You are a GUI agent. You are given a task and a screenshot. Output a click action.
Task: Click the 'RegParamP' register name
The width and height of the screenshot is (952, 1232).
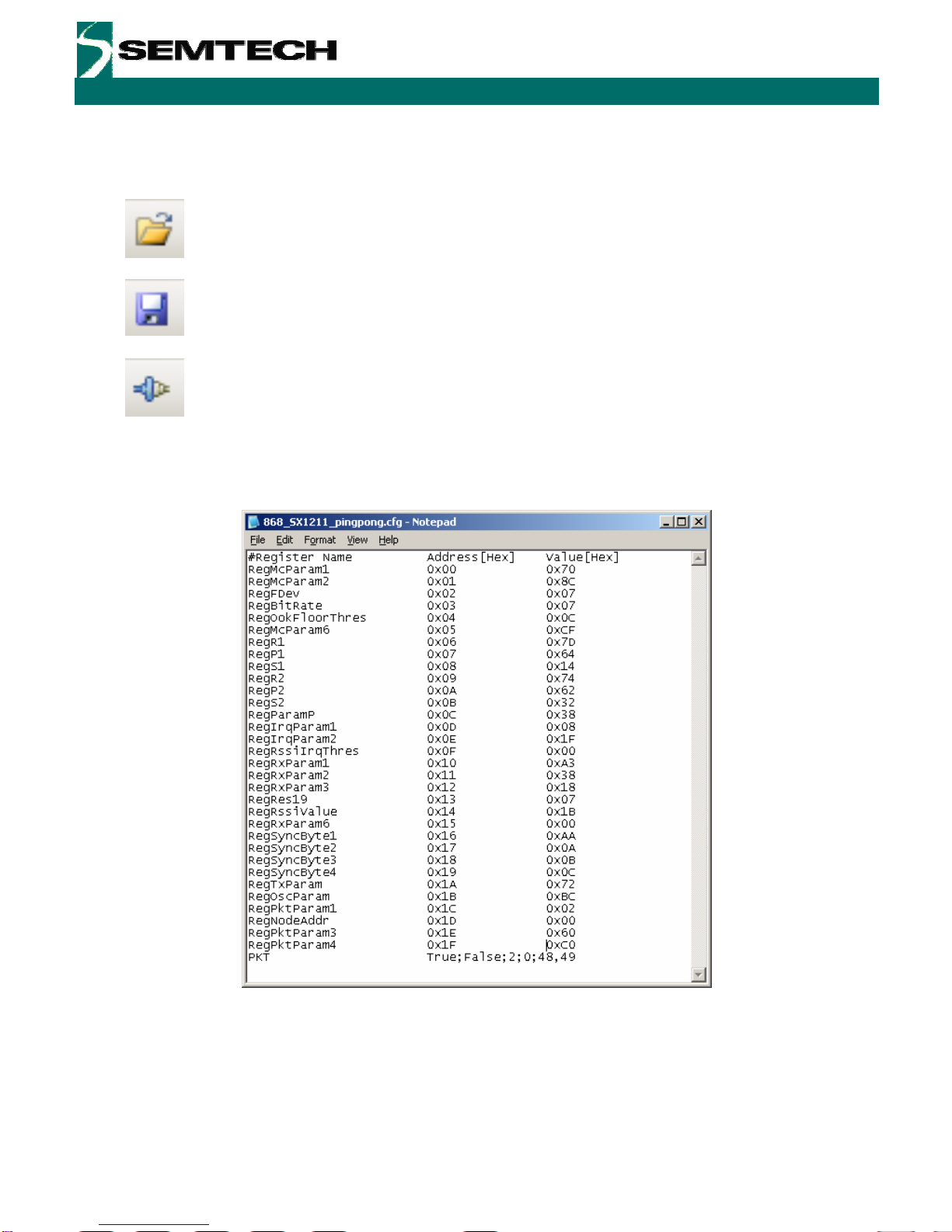(281, 715)
